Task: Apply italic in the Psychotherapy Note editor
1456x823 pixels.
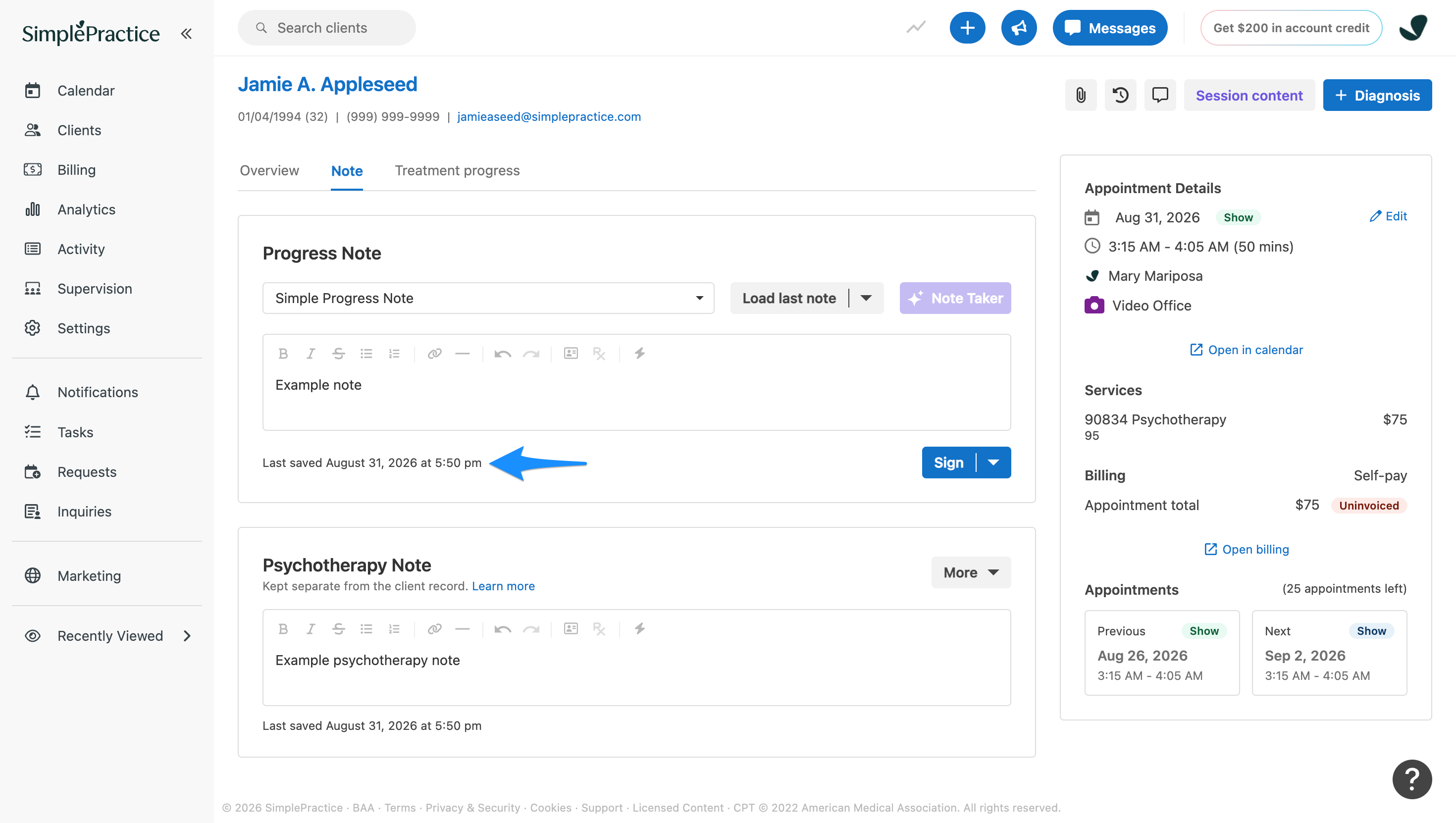Action: click(311, 629)
